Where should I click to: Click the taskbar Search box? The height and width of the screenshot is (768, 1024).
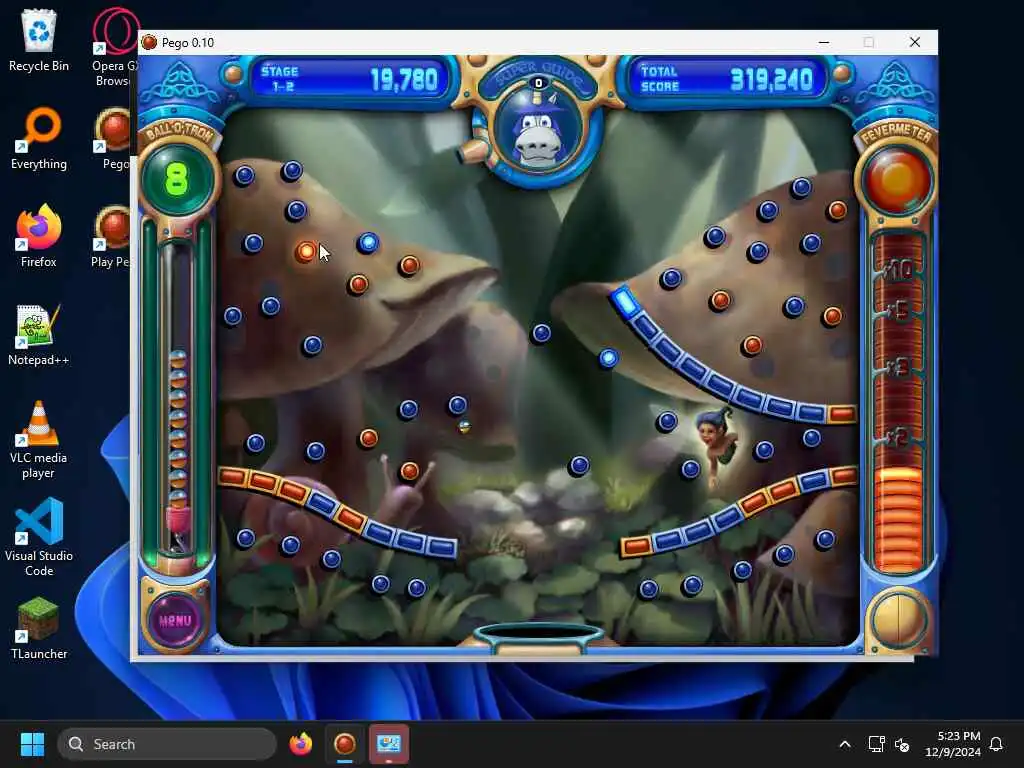[167, 744]
